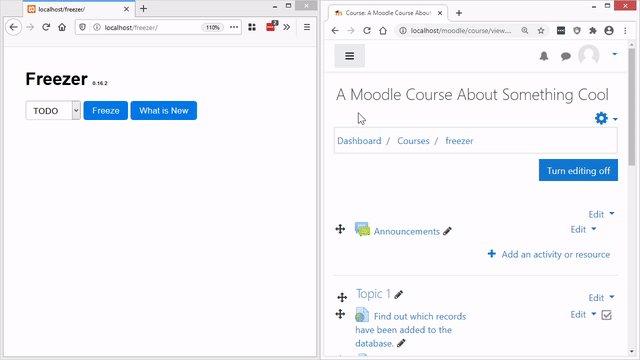
Task: Open the Topic 1 Edit dropdown
Action: pos(601,298)
